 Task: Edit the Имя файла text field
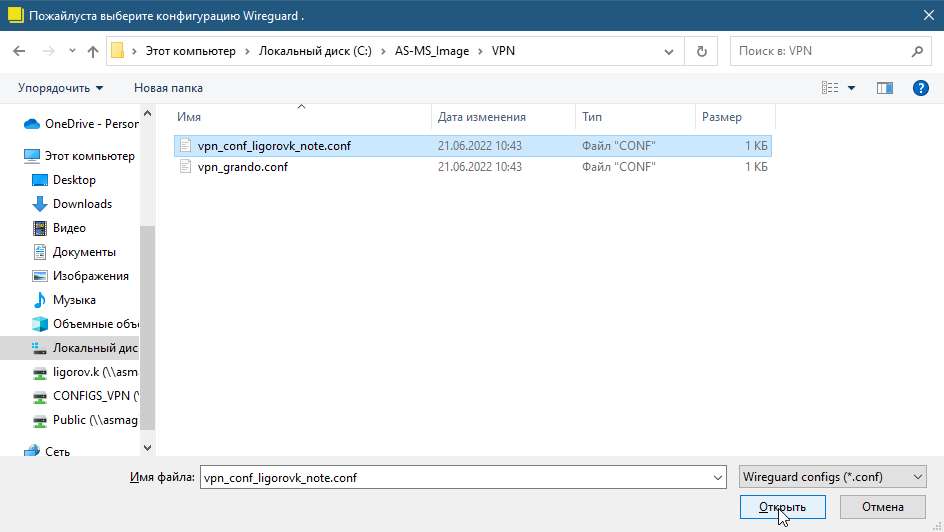pos(455,477)
